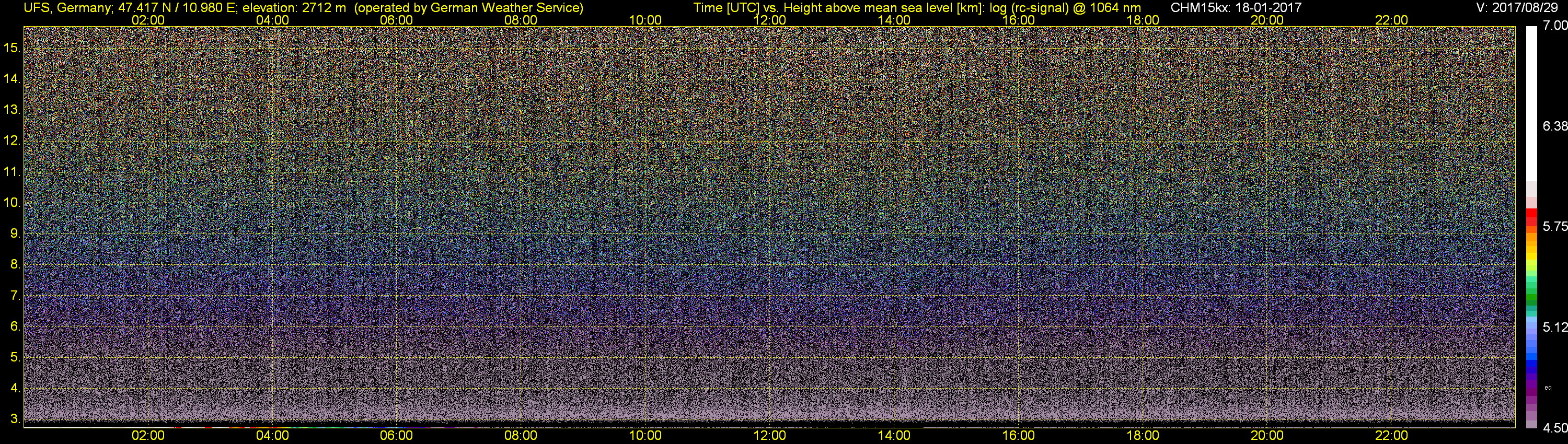Click the height axis label 9
Image resolution: width=1568 pixels, height=444 pixels.
point(15,233)
